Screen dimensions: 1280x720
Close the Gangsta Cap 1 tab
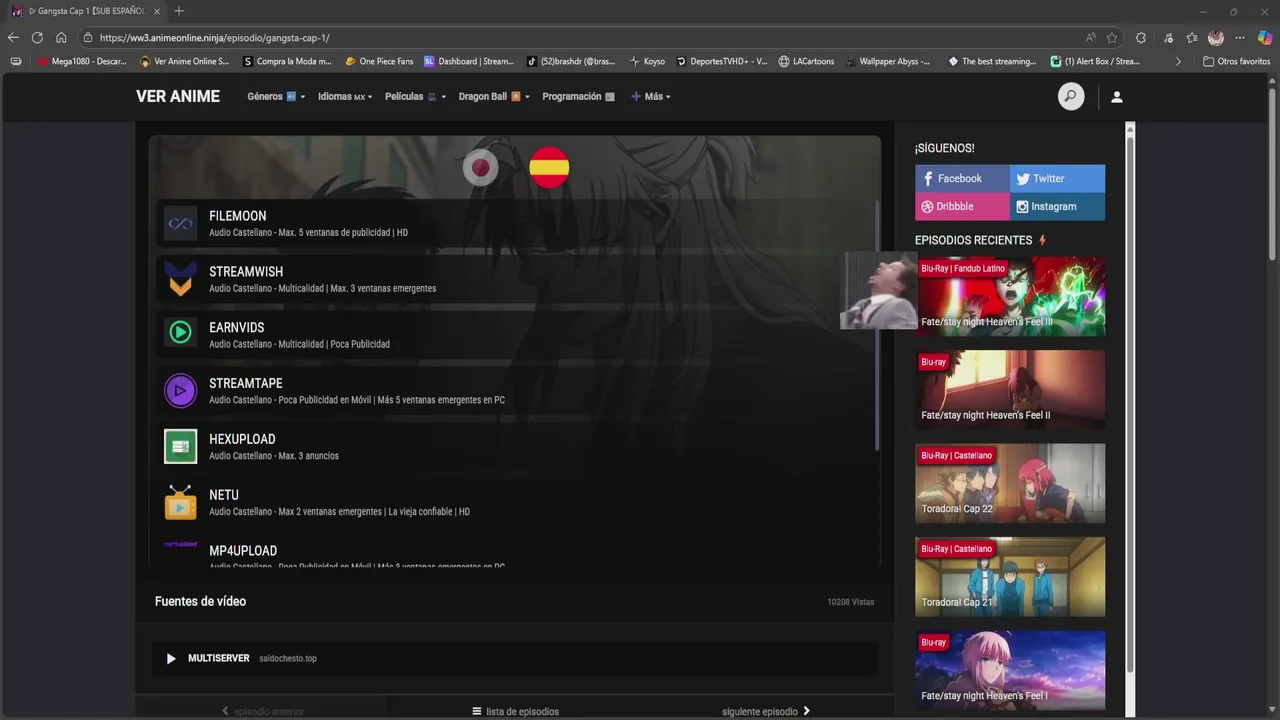click(158, 11)
